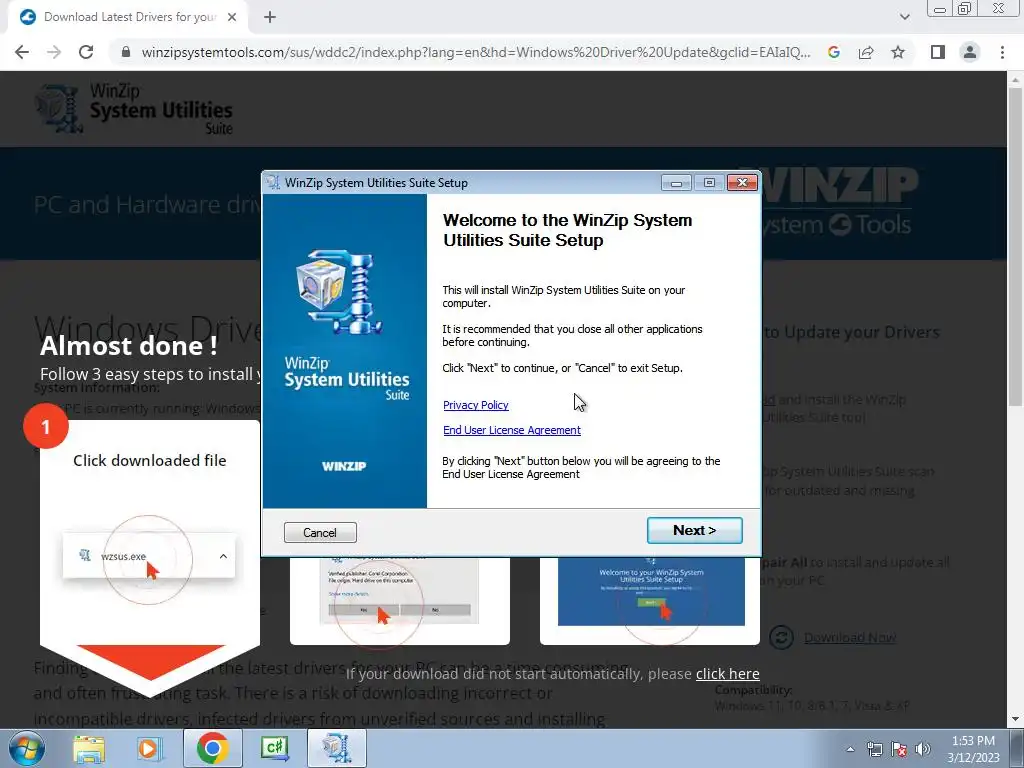Open Action Center flag icon in tray
Image resolution: width=1024 pixels, height=768 pixels.
(899, 749)
